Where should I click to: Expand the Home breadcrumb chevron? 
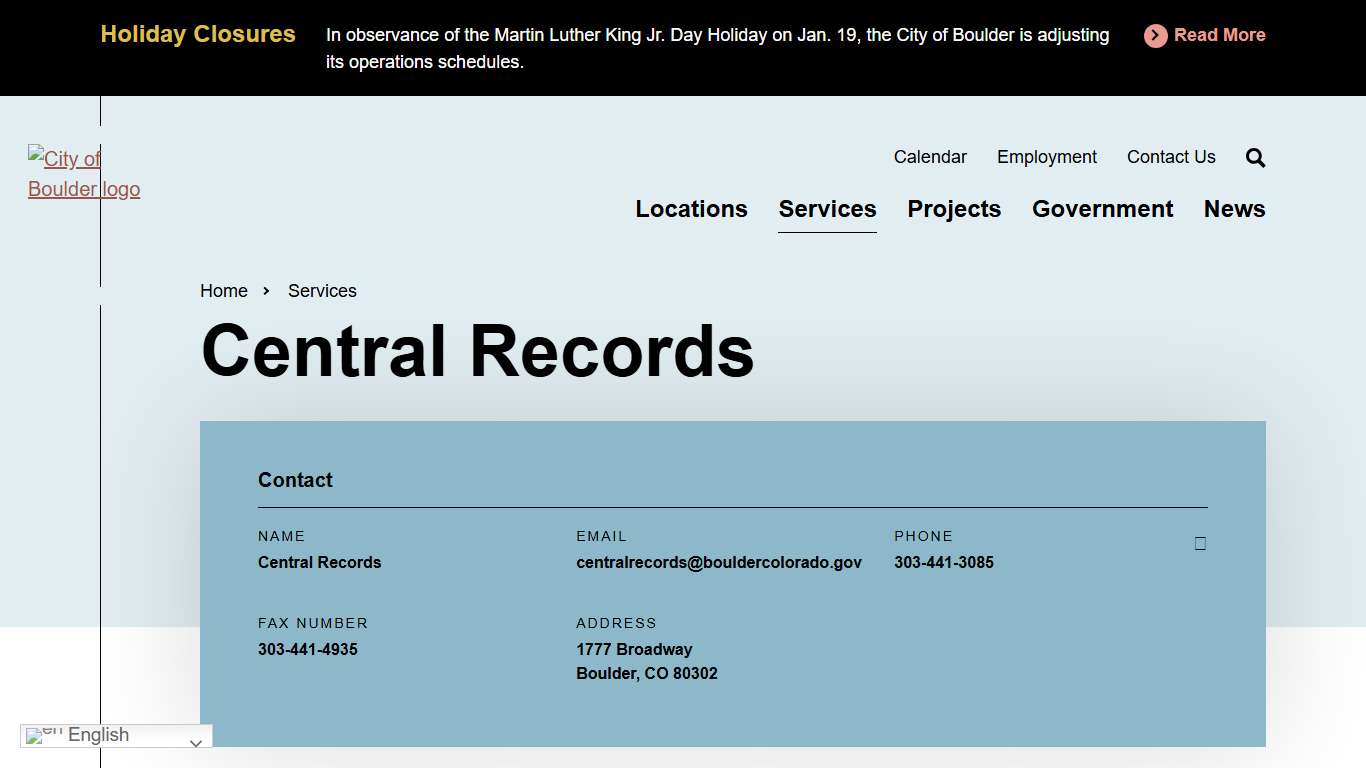point(265,291)
